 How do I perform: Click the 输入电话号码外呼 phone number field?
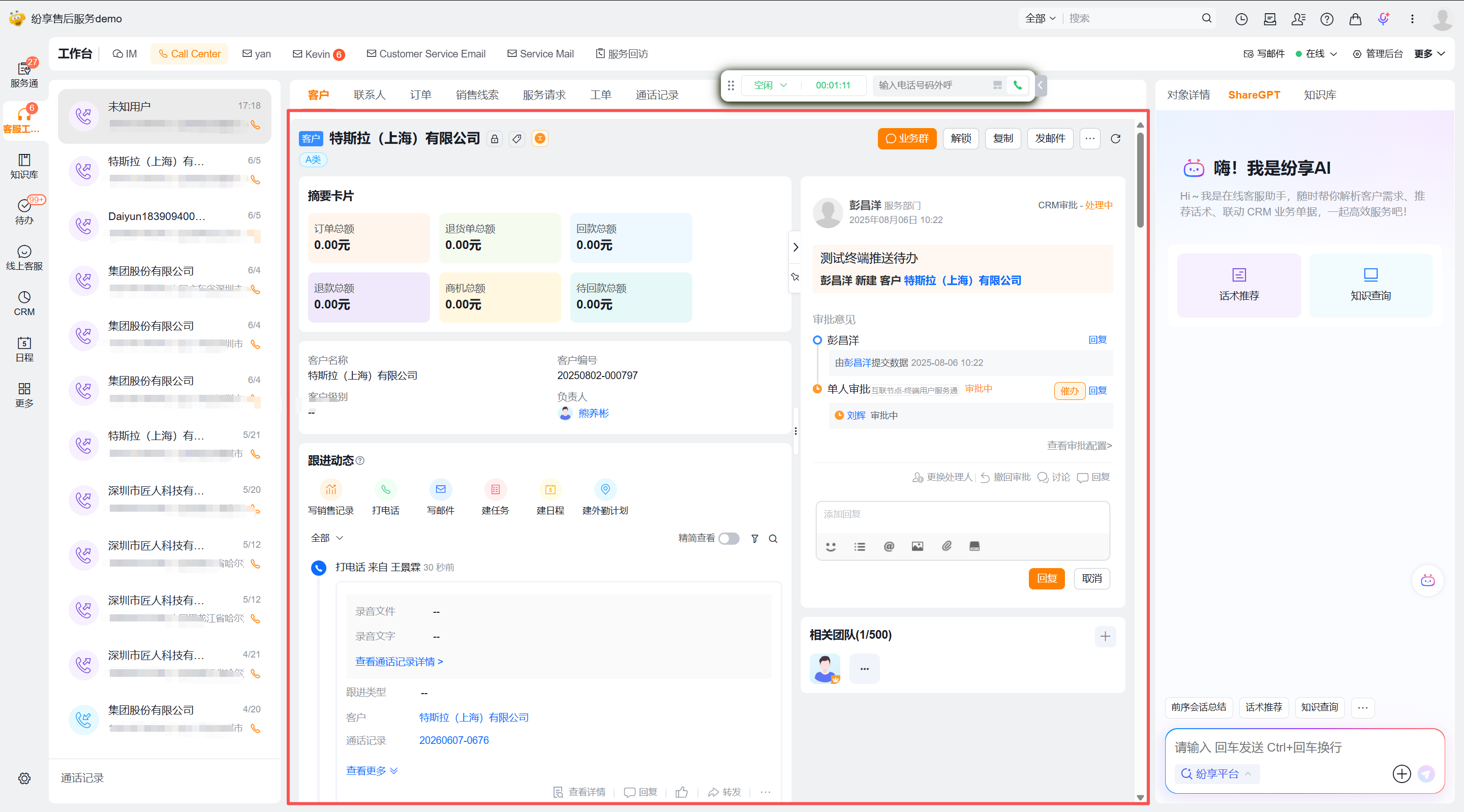coord(932,85)
